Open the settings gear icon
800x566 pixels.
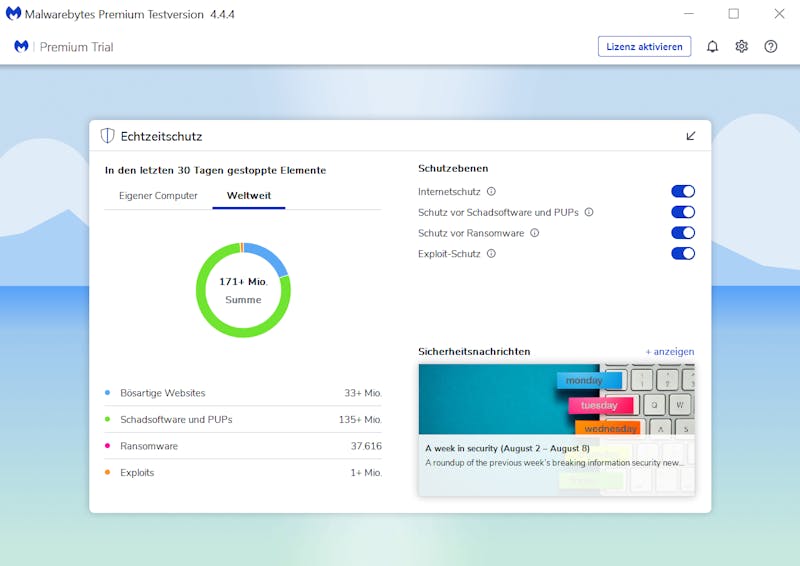click(741, 47)
